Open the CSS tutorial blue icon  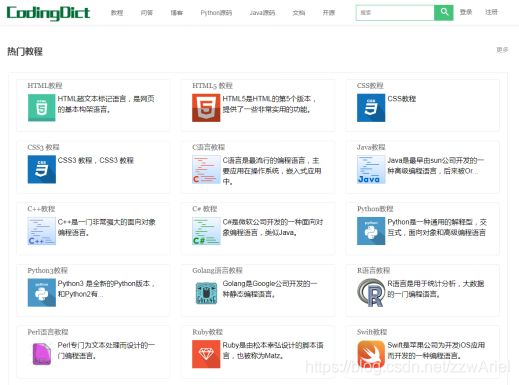371,108
